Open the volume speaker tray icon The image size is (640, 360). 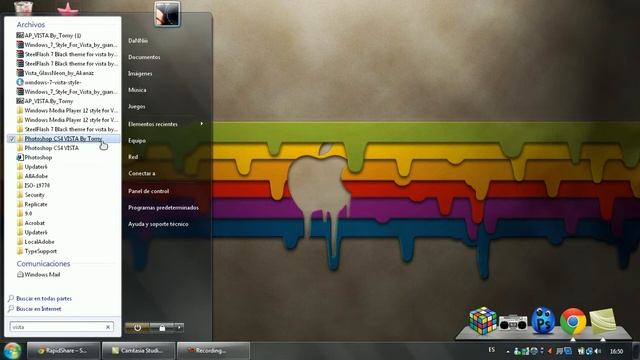click(x=598, y=351)
